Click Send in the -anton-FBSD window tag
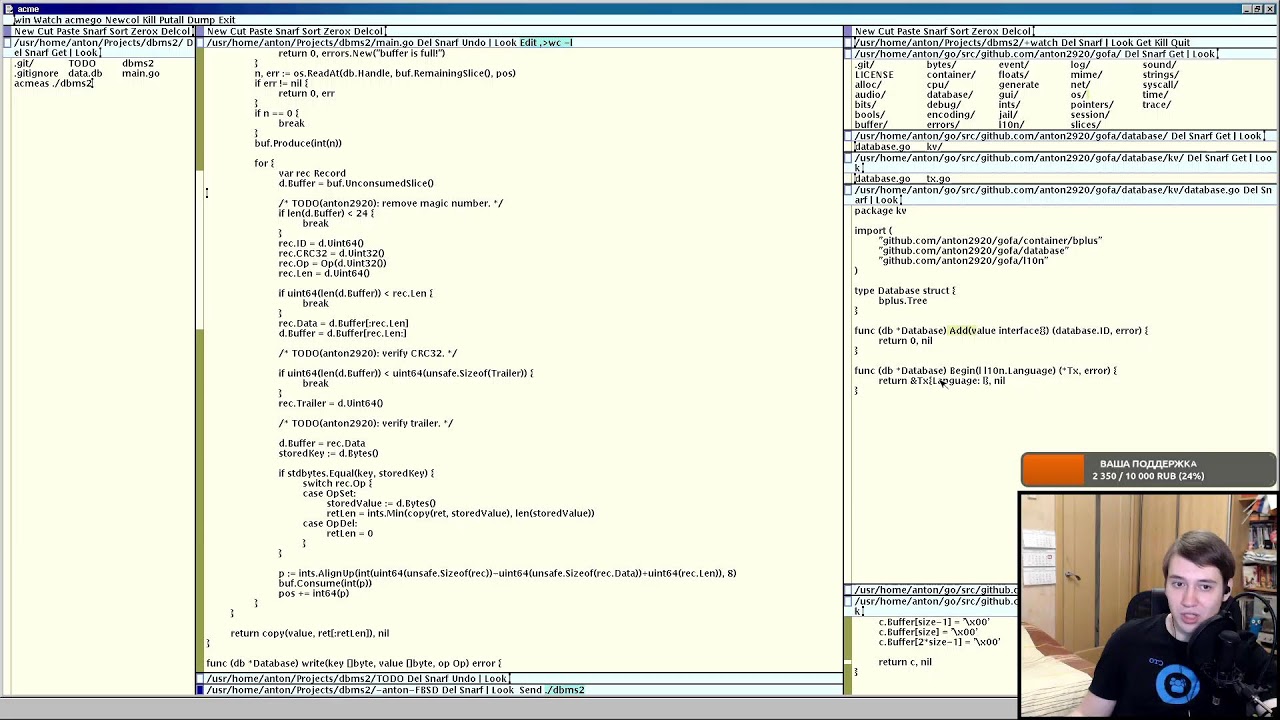 (530, 690)
